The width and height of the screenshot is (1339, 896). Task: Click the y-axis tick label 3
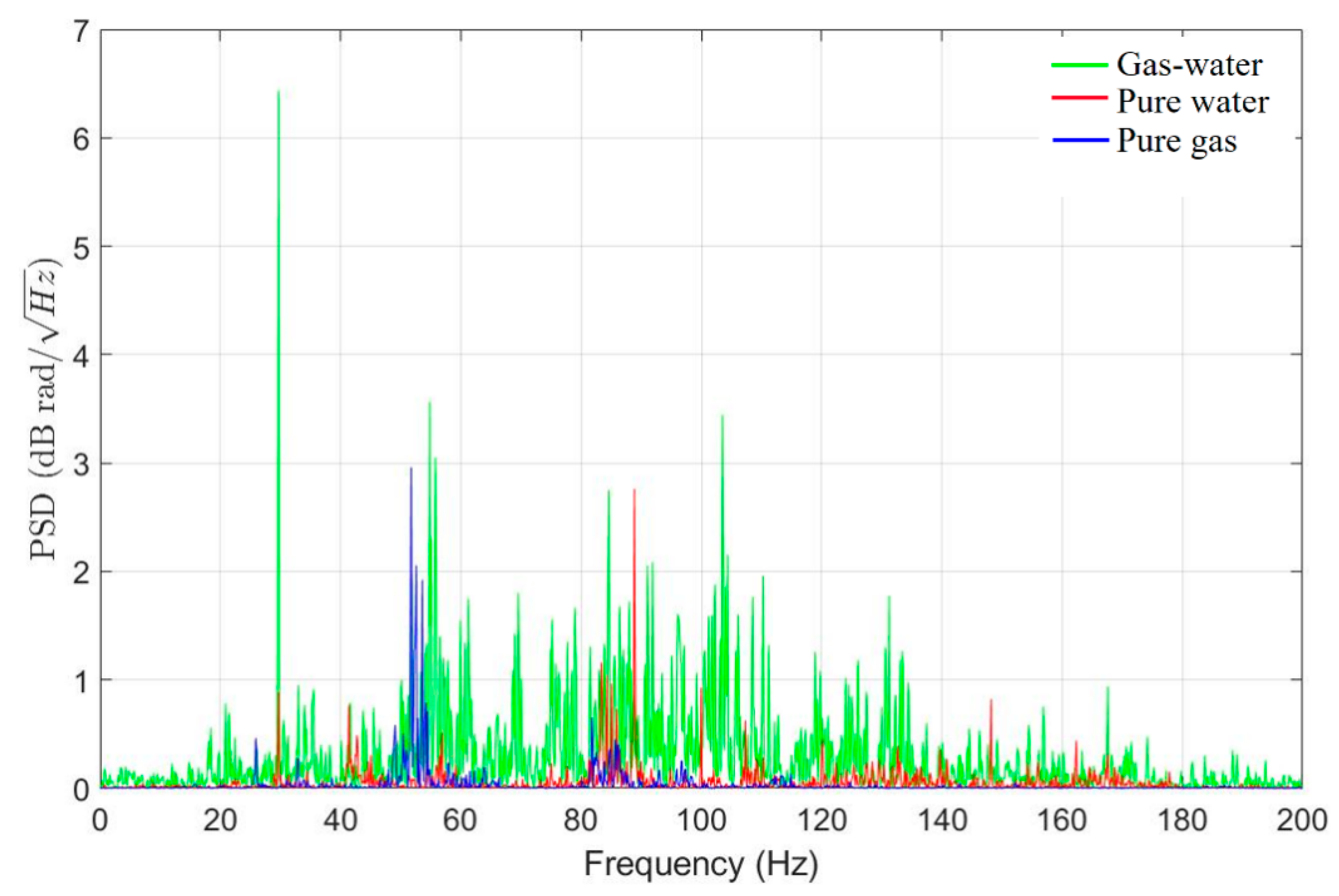click(82, 464)
